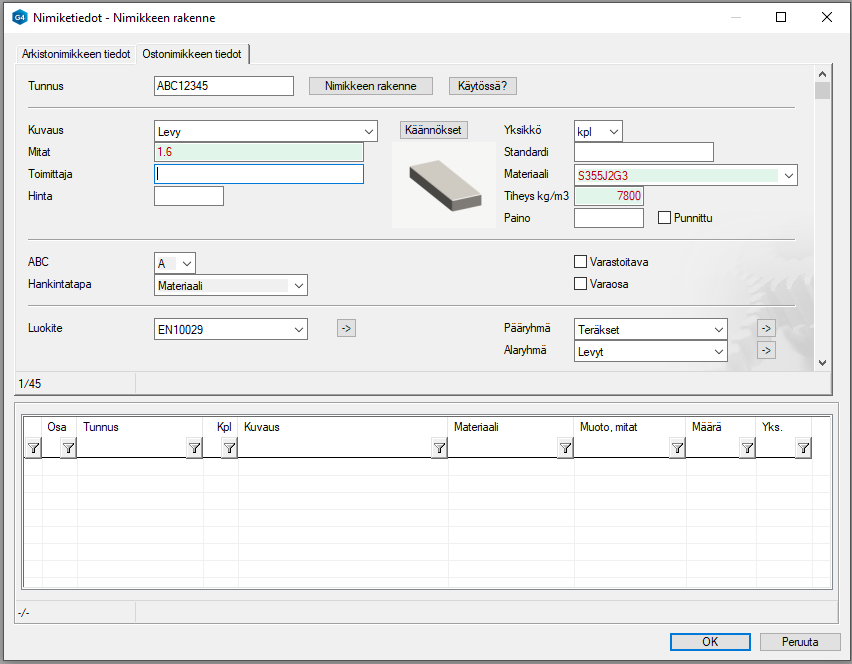Expand the Materiaali dropdown with S355J2G3
852x664 pixels.
[788, 175]
